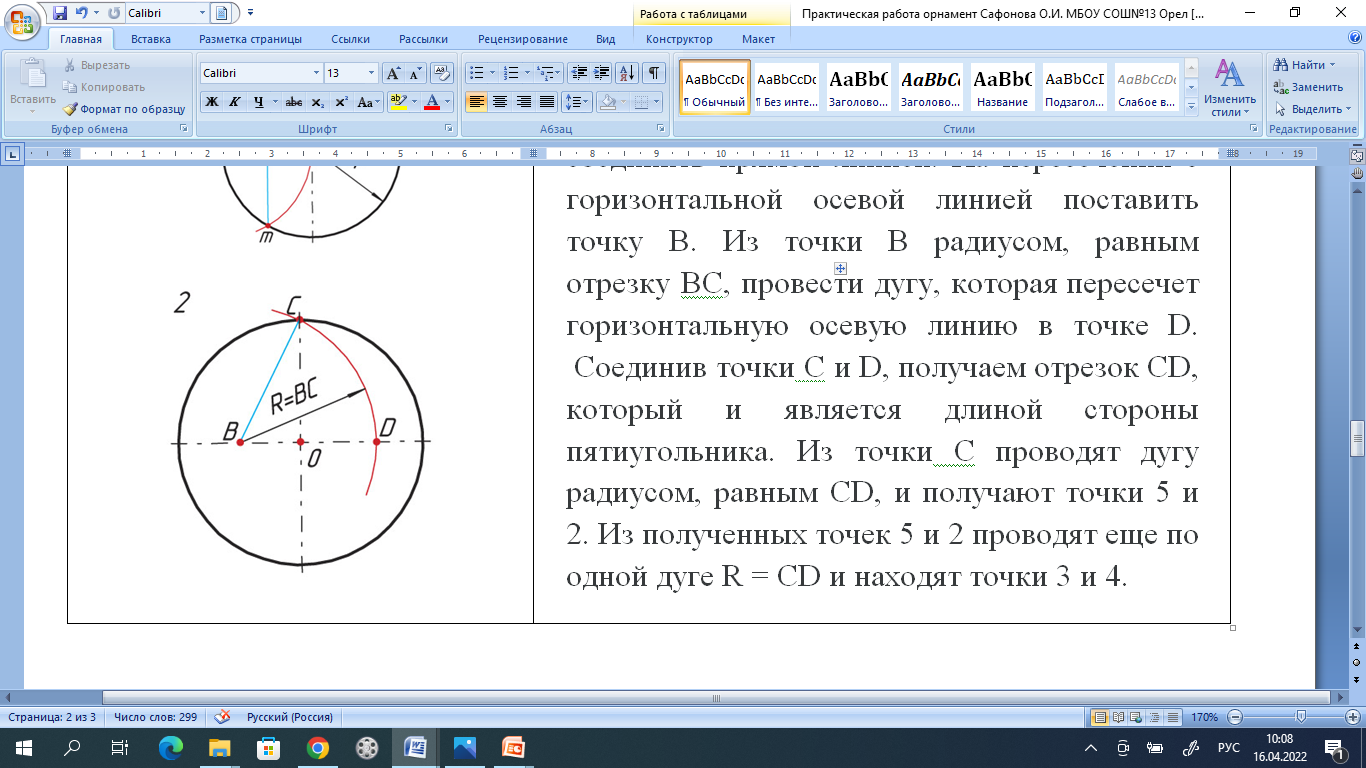1366x768 pixels.
Task: Click the Grow Font icon
Action: coord(393,73)
